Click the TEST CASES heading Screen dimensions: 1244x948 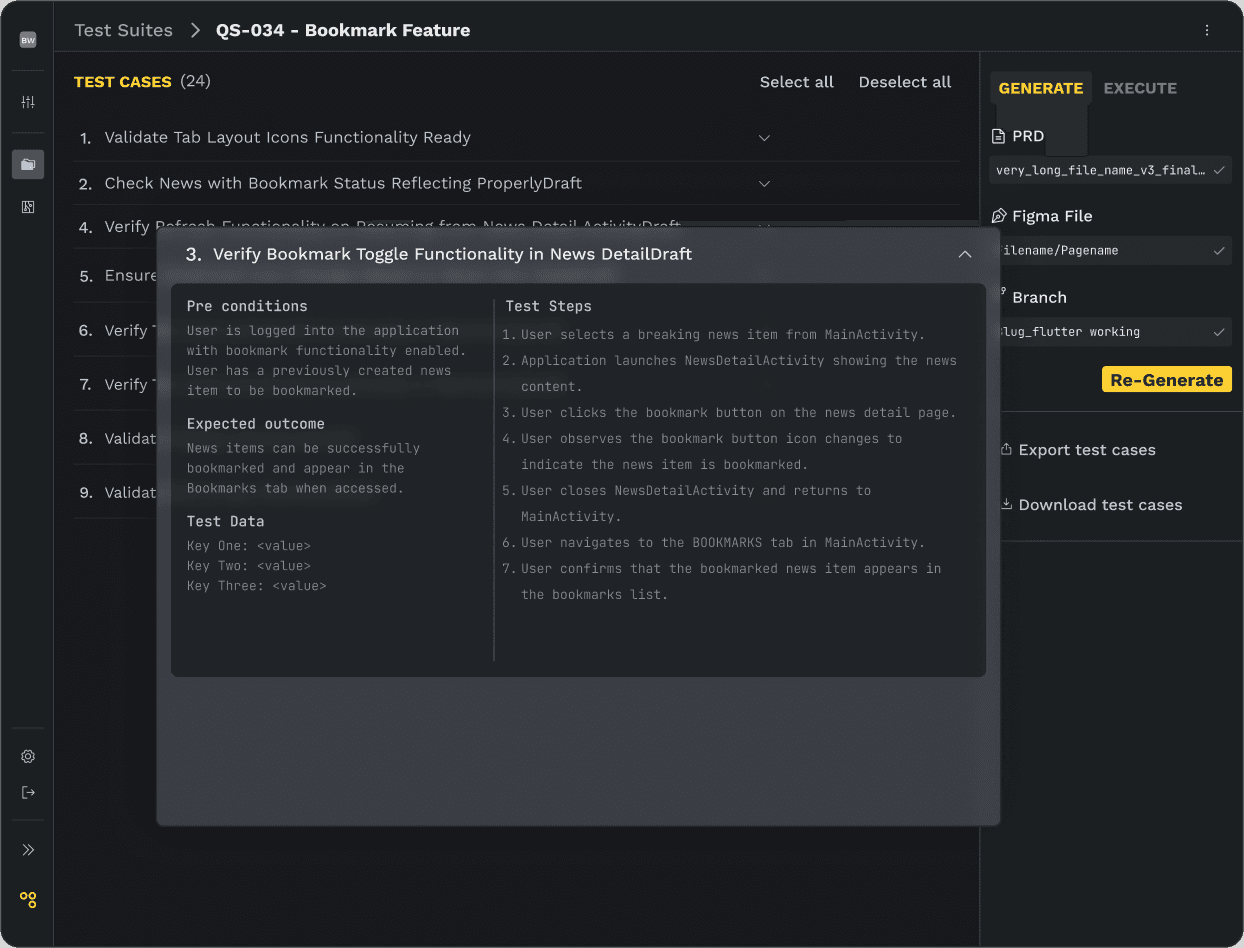(123, 82)
